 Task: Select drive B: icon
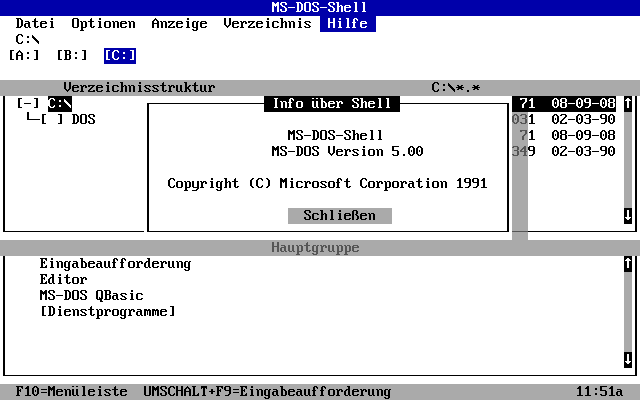tap(71, 55)
